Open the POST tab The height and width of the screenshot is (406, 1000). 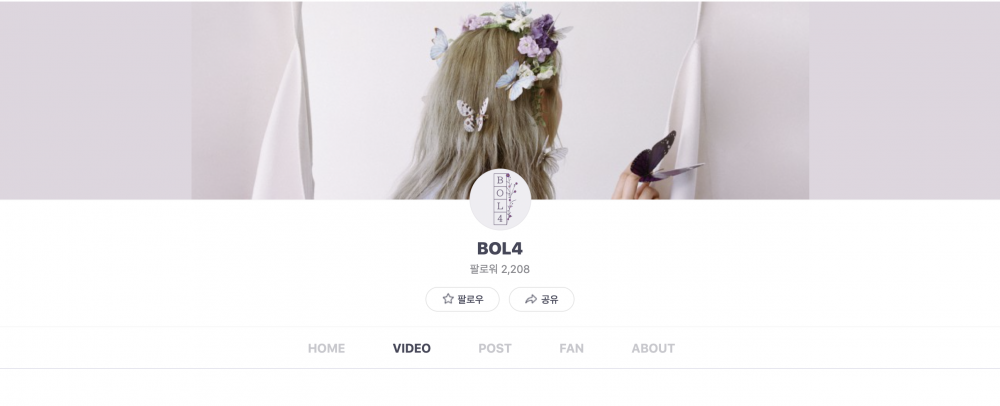495,348
